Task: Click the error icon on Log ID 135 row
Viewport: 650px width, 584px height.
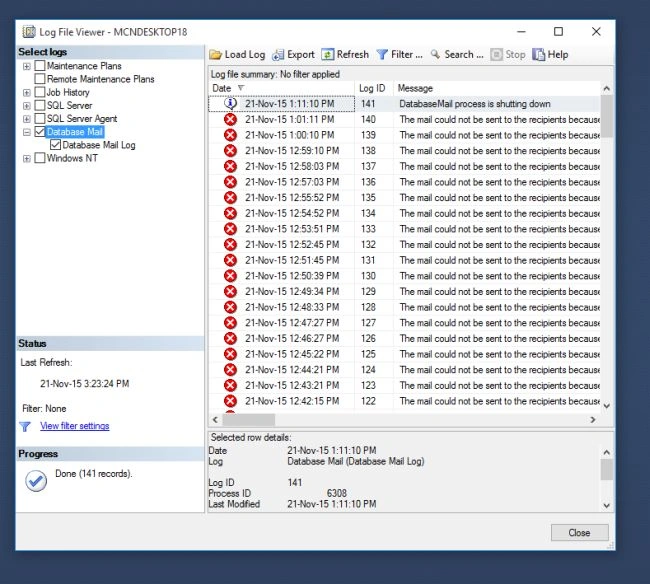Action: point(230,198)
